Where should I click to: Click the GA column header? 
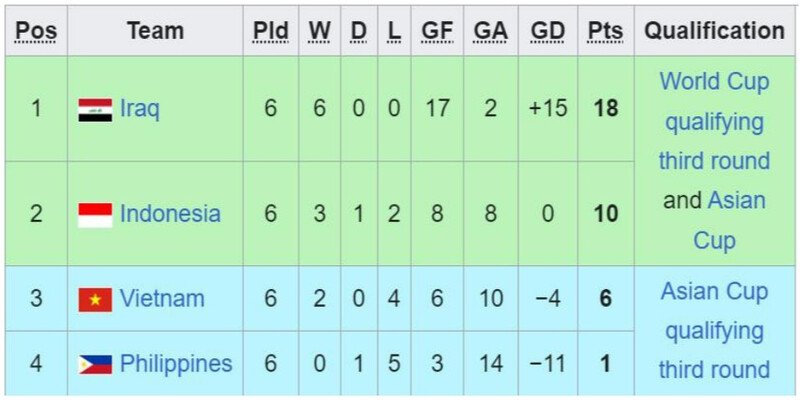coord(490,31)
